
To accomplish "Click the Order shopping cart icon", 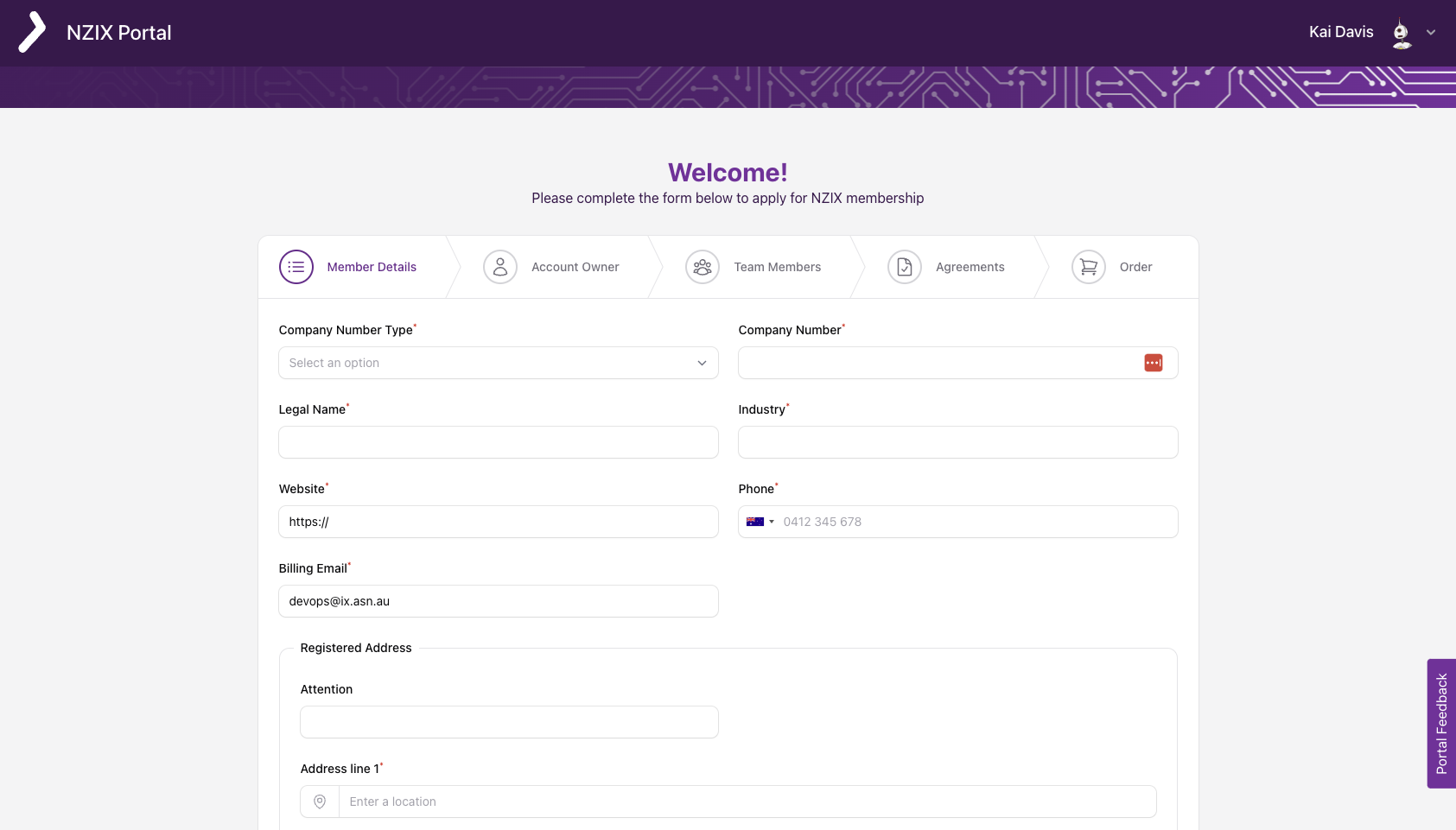I will point(1089,267).
